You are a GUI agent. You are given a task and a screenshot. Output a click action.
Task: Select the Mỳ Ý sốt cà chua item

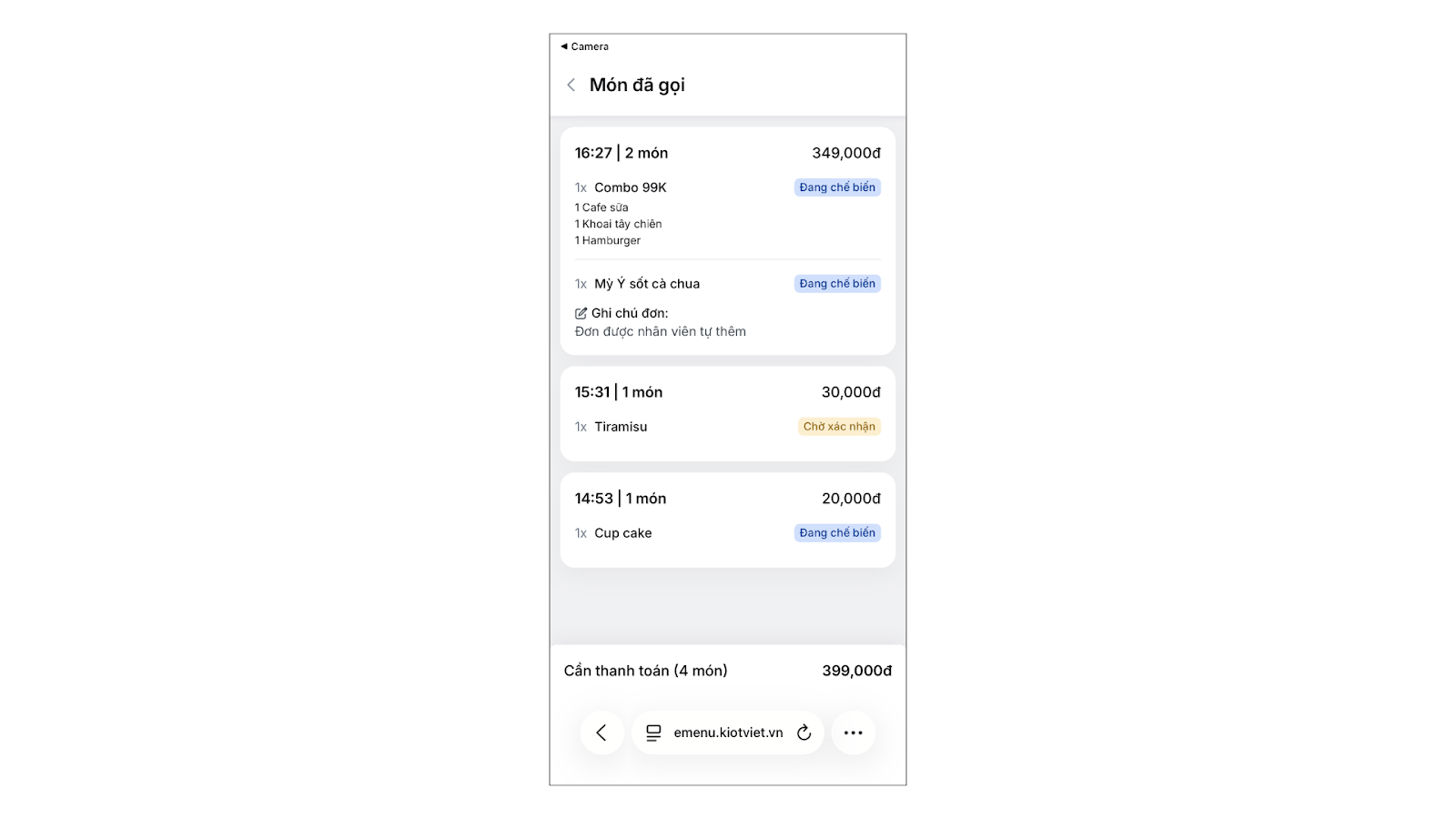click(647, 284)
